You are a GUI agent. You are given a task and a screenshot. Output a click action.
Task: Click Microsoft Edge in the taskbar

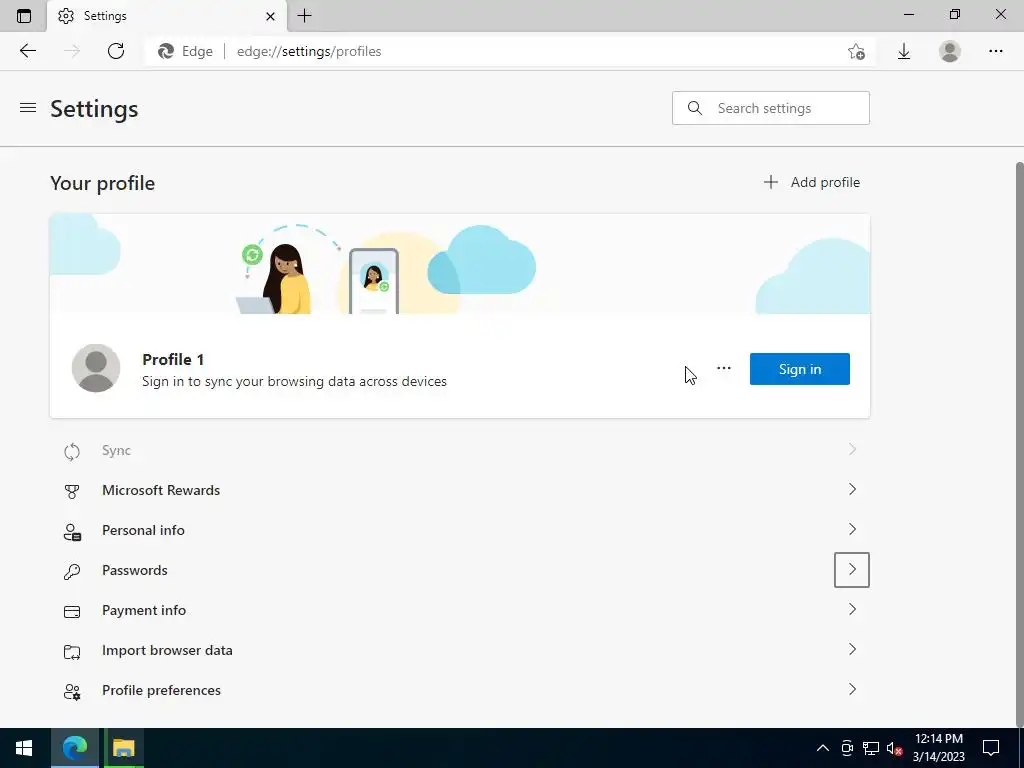coord(75,748)
